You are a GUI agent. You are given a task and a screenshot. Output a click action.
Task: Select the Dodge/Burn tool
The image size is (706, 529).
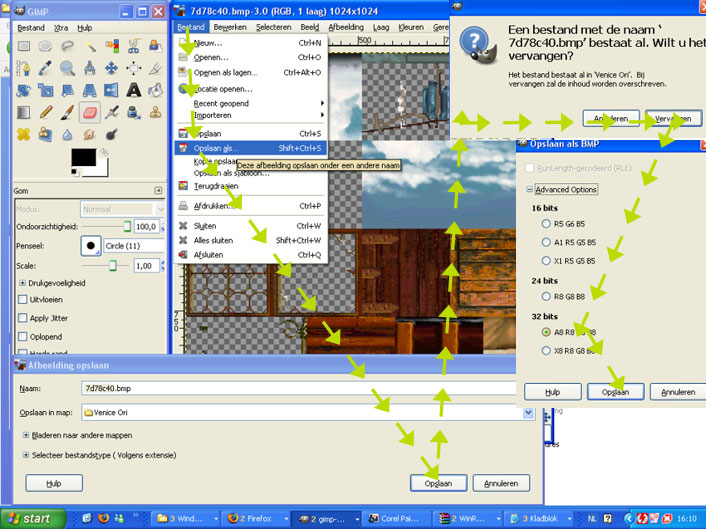pyautogui.click(x=112, y=134)
